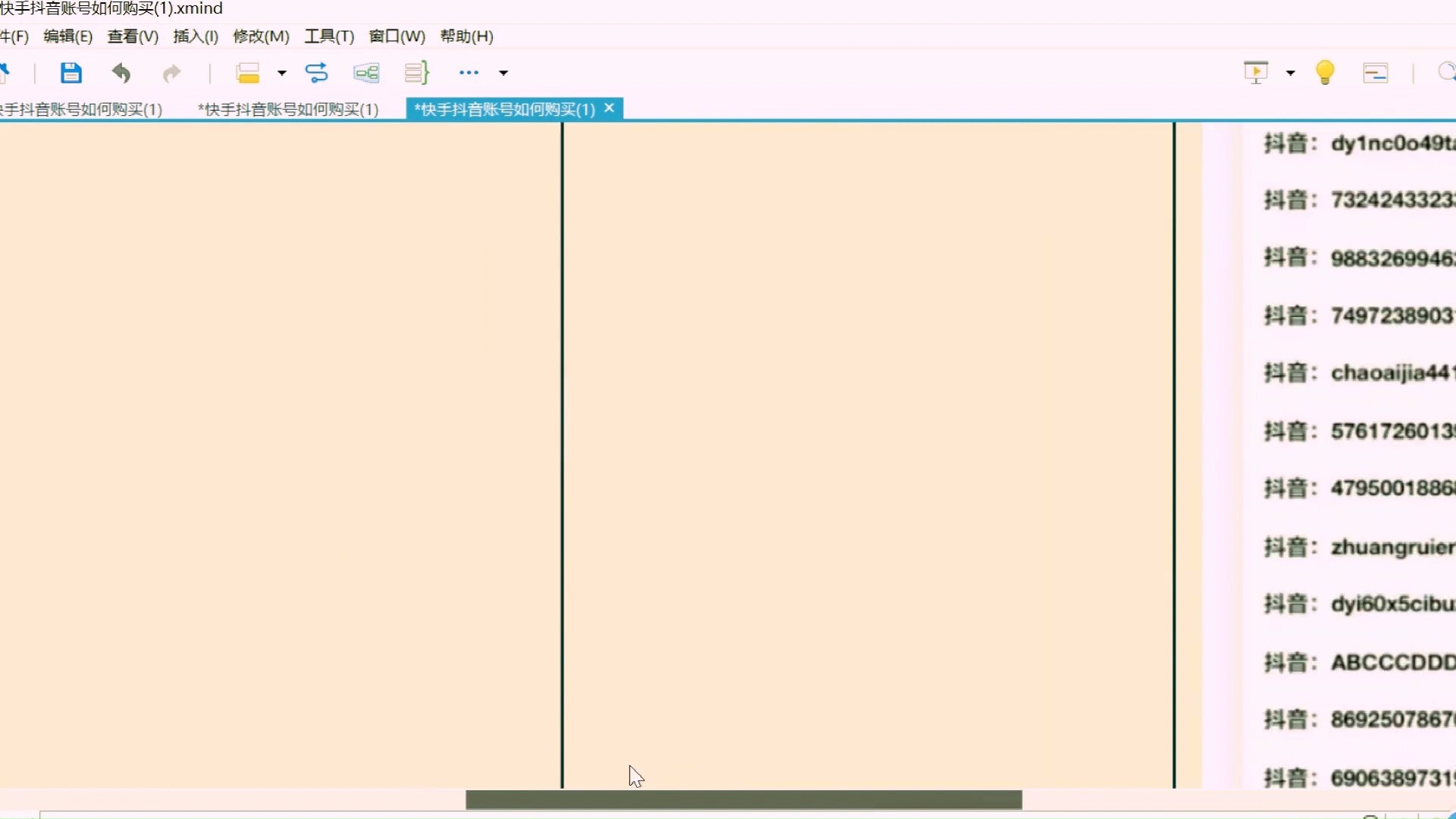Expand the arrow beside the three-dots icon
The width and height of the screenshot is (1456, 819).
504,73
